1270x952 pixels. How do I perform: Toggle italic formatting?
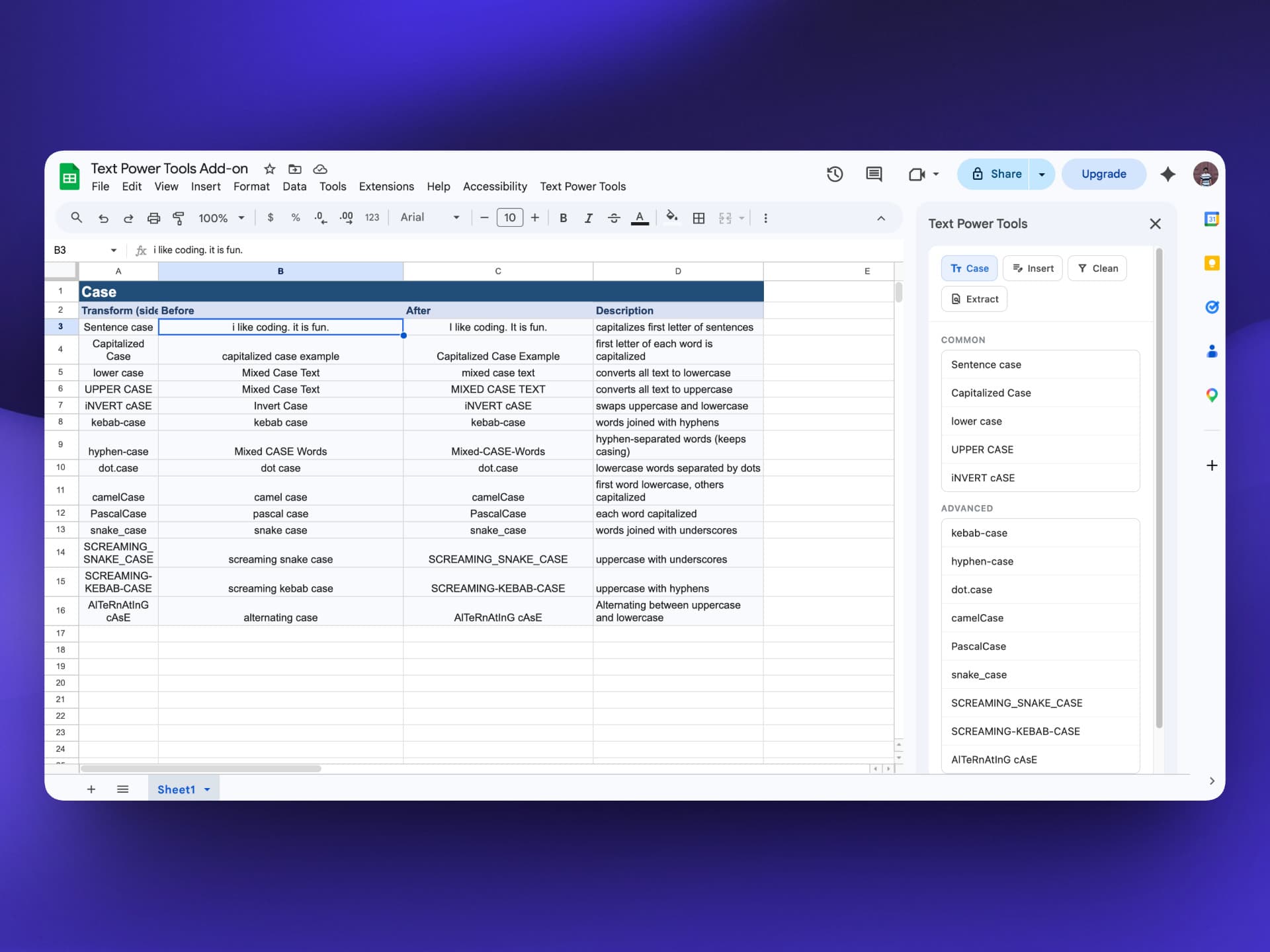[589, 218]
